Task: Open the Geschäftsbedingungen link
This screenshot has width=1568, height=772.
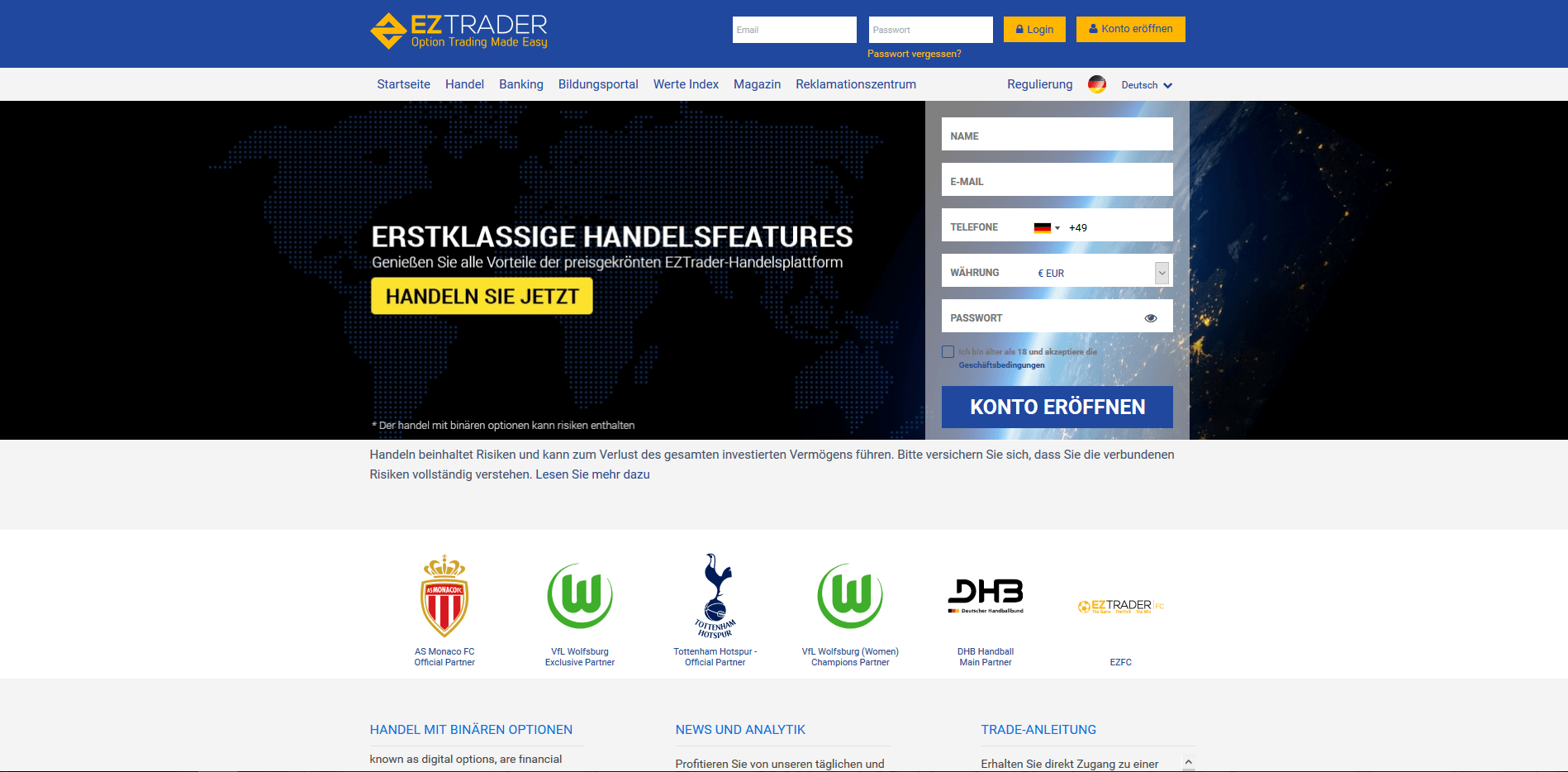Action: (1001, 365)
